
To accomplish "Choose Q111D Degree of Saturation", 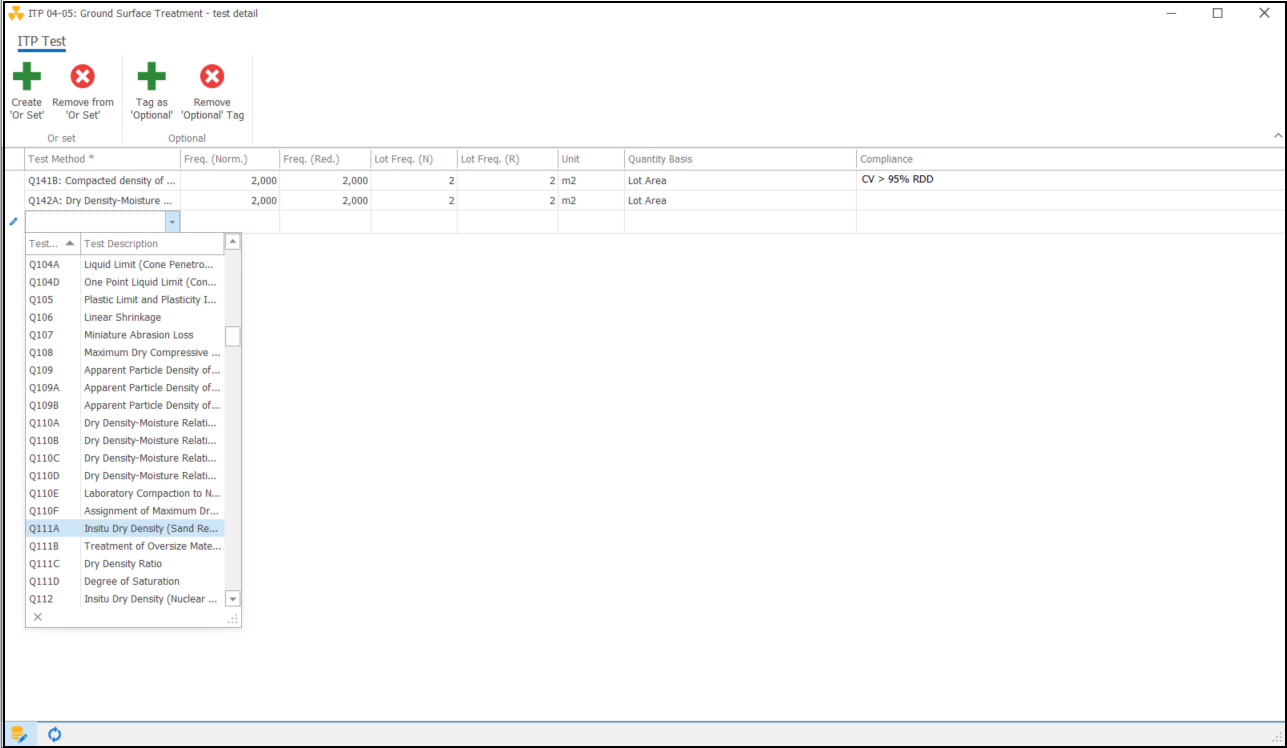I will click(125, 581).
